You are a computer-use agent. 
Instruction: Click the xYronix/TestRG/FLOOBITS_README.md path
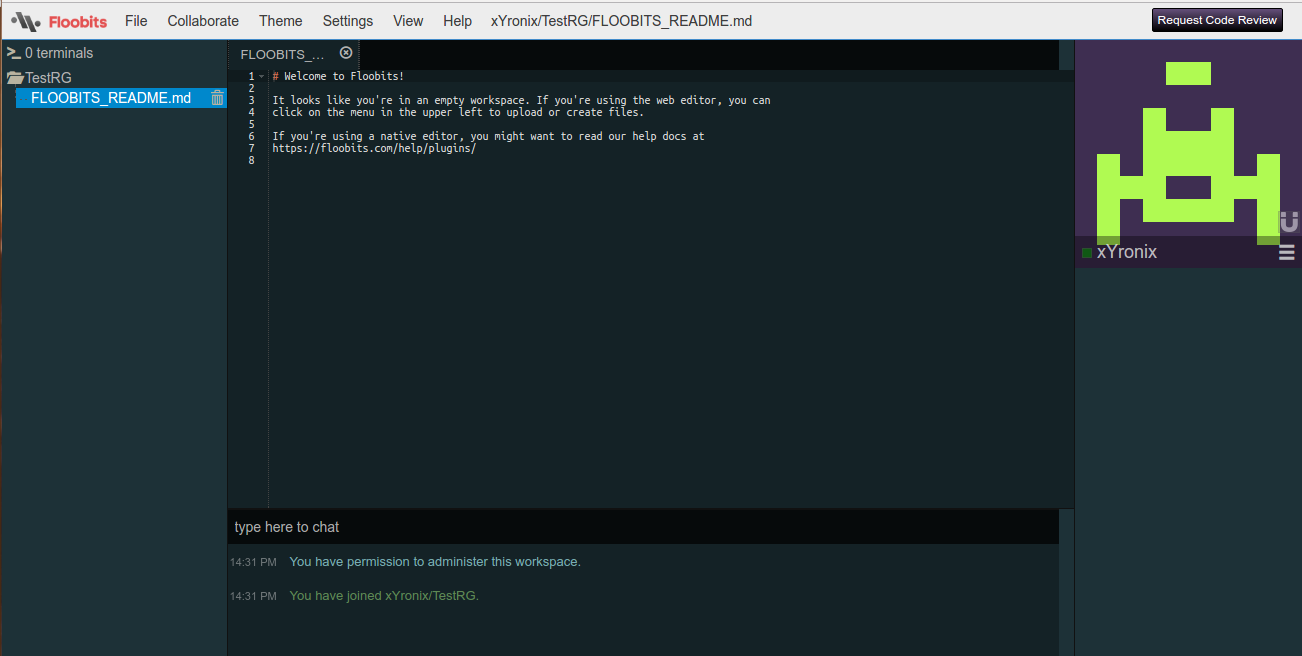tap(622, 21)
